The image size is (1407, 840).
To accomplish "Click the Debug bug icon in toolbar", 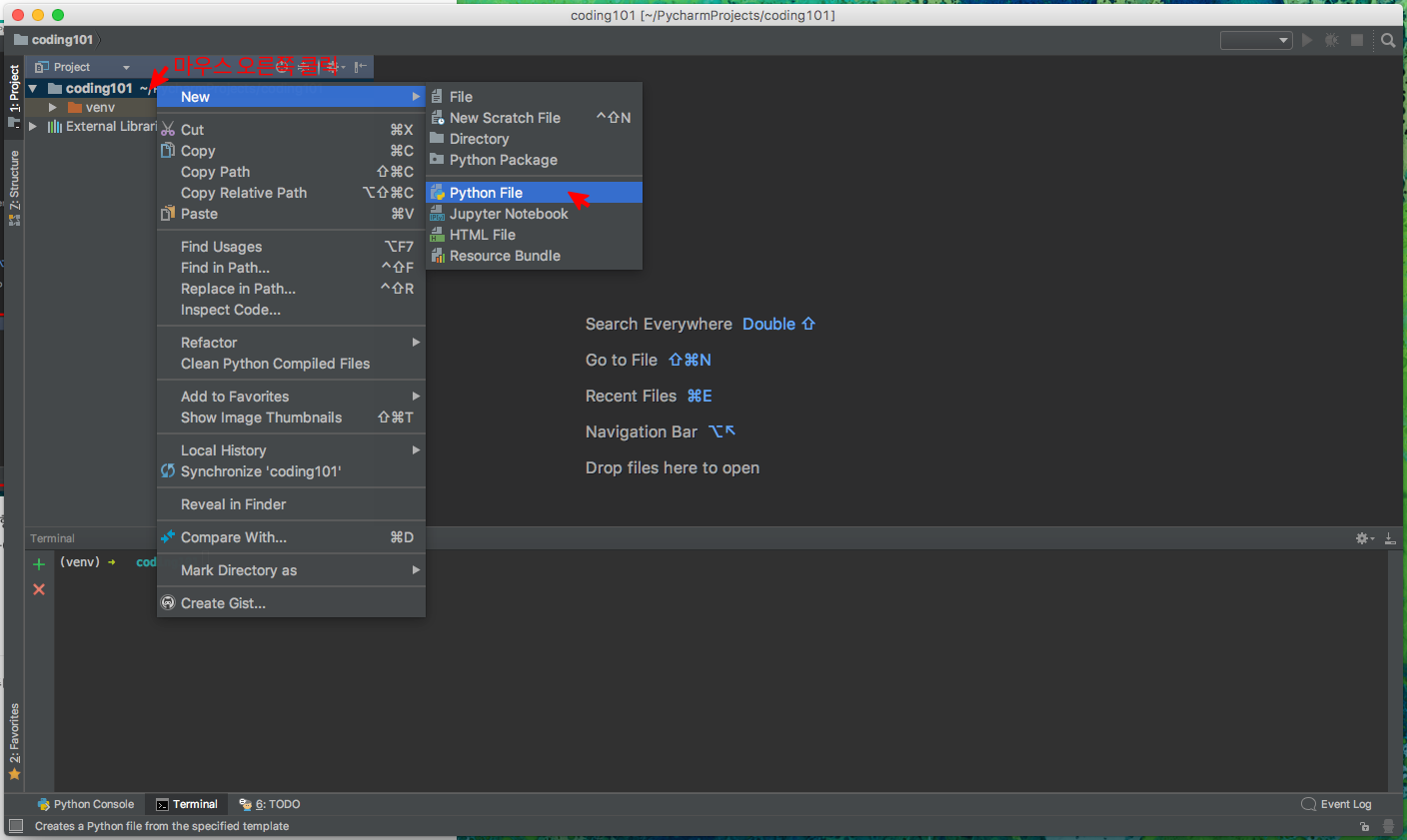I will pyautogui.click(x=1331, y=40).
